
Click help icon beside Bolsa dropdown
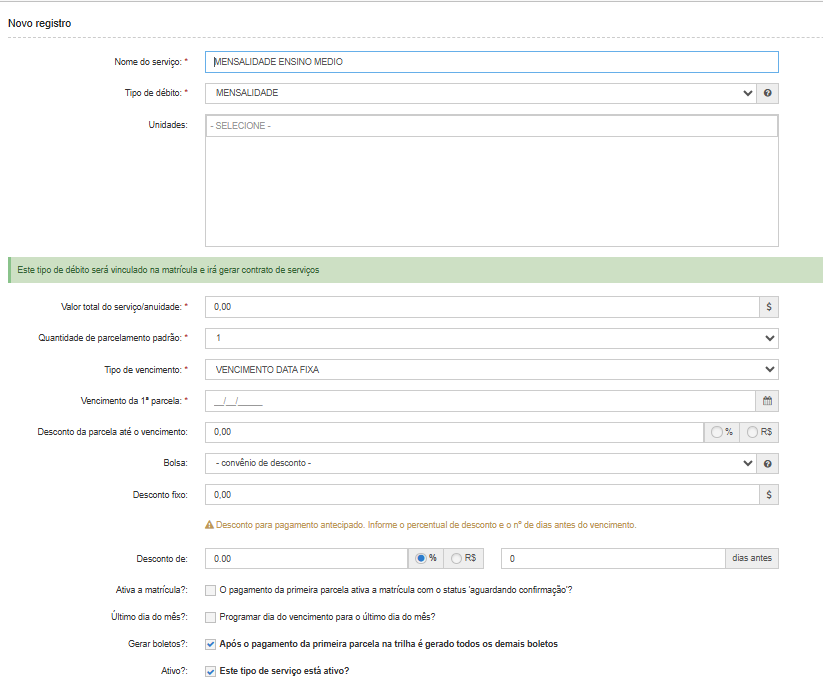(768, 463)
